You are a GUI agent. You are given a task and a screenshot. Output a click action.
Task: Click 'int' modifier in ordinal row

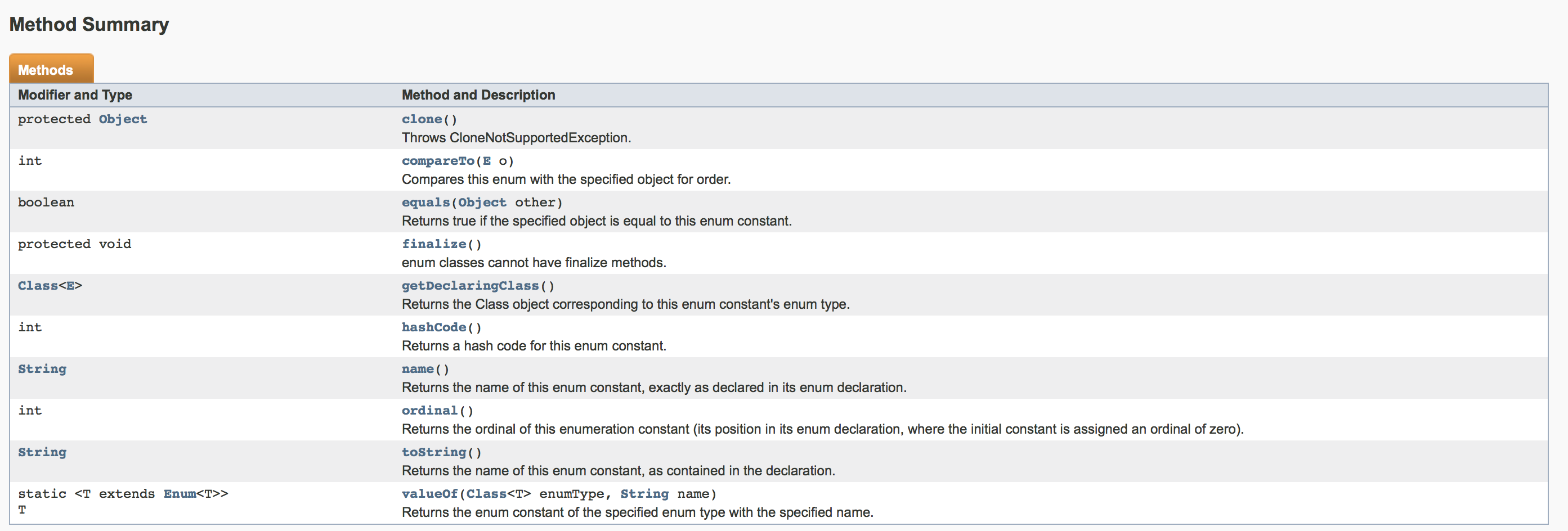click(x=30, y=411)
